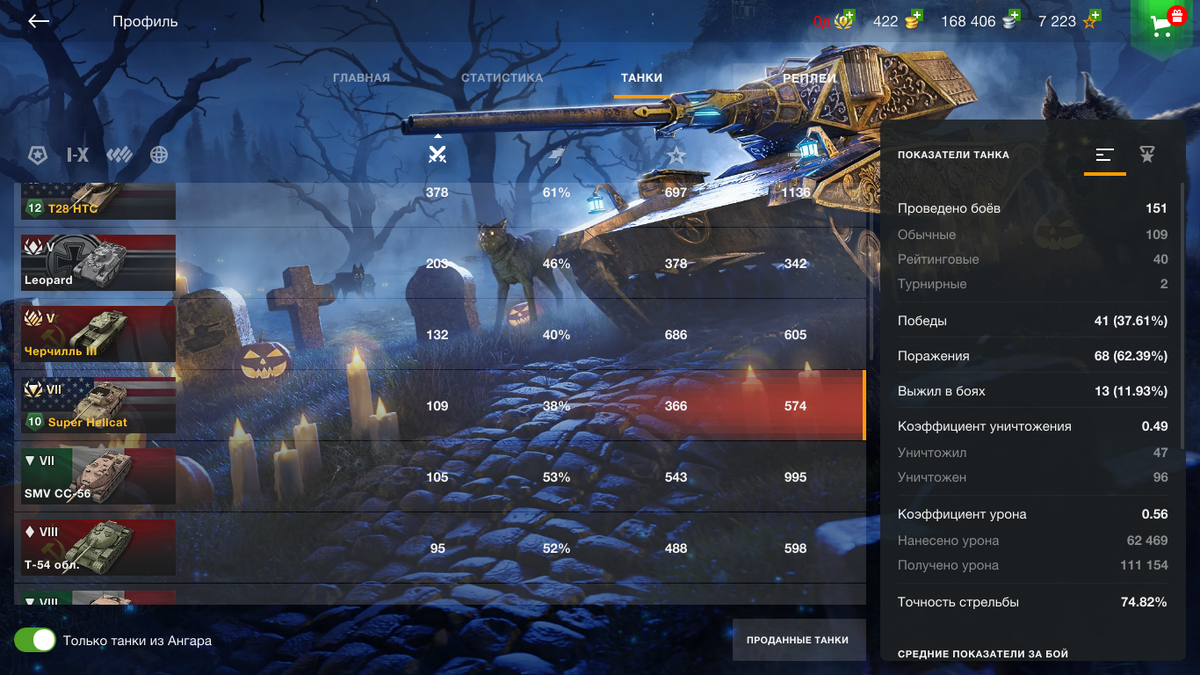This screenshot has height=675, width=1200.
Task: Toggle Только танки из Ангара switch
Action: coord(35,640)
